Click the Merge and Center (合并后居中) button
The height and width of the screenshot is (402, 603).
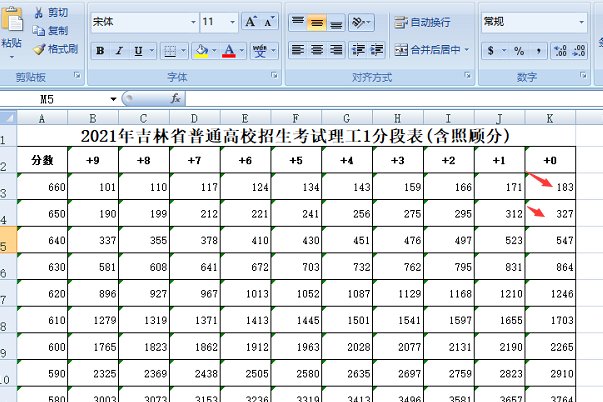pyautogui.click(x=428, y=50)
